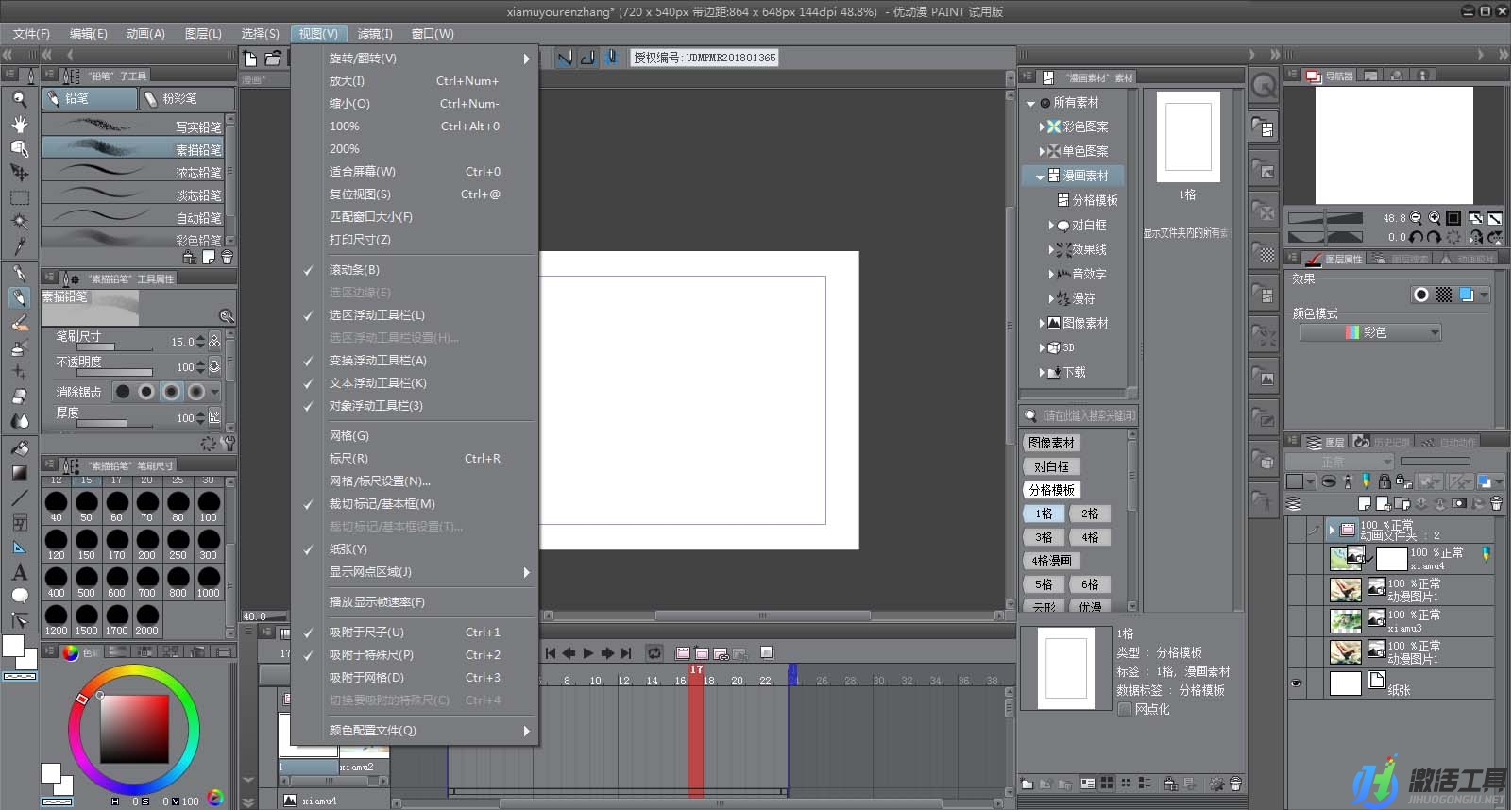Open the 滤镜(I) menu
Screen dimensions: 1512x810
375,34
